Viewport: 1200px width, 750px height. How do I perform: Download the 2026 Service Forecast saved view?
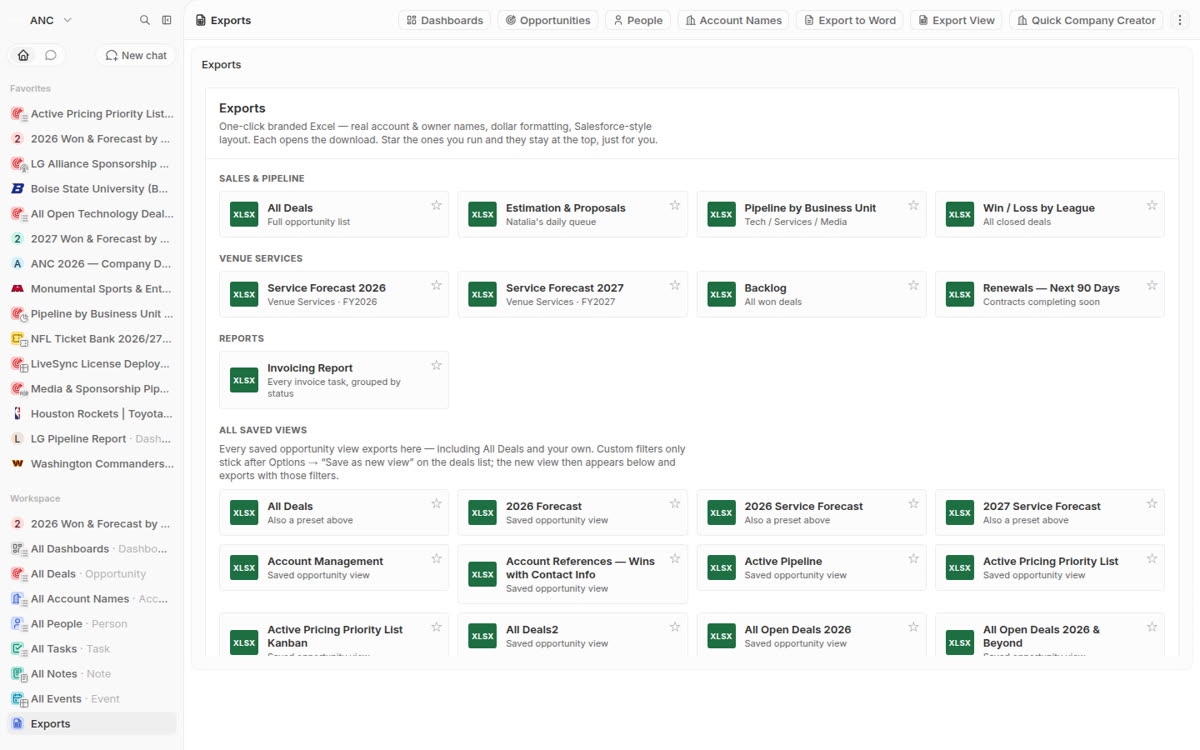click(811, 512)
